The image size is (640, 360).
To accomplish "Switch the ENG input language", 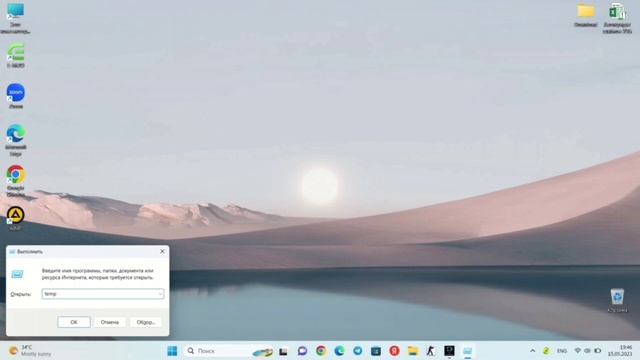I will (x=562, y=351).
